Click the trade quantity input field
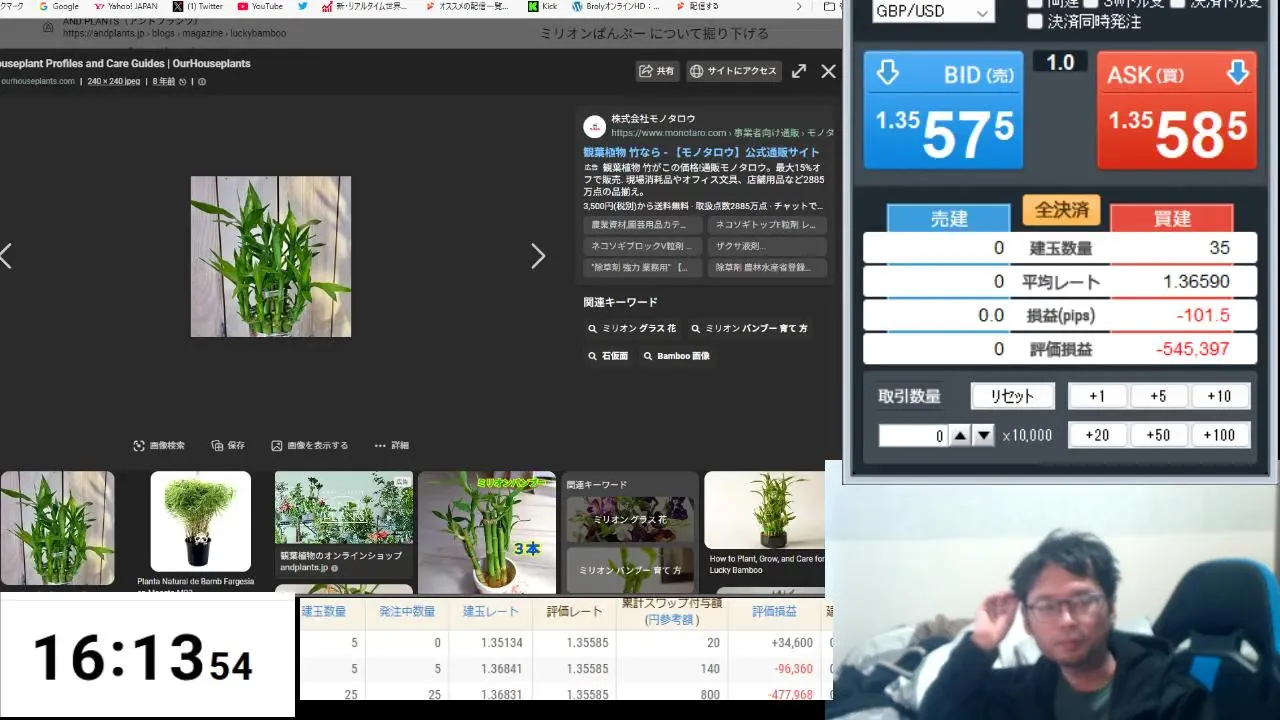Viewport: 1280px width, 720px height. coord(912,436)
